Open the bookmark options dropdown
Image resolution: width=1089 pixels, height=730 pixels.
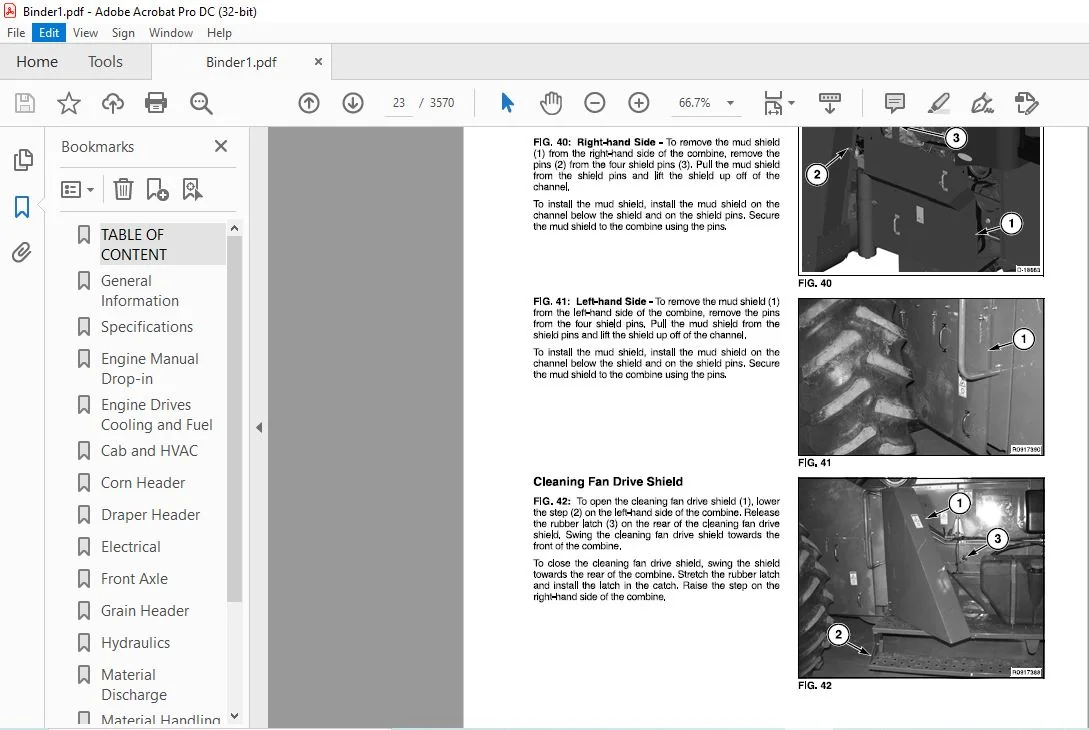click(x=77, y=189)
